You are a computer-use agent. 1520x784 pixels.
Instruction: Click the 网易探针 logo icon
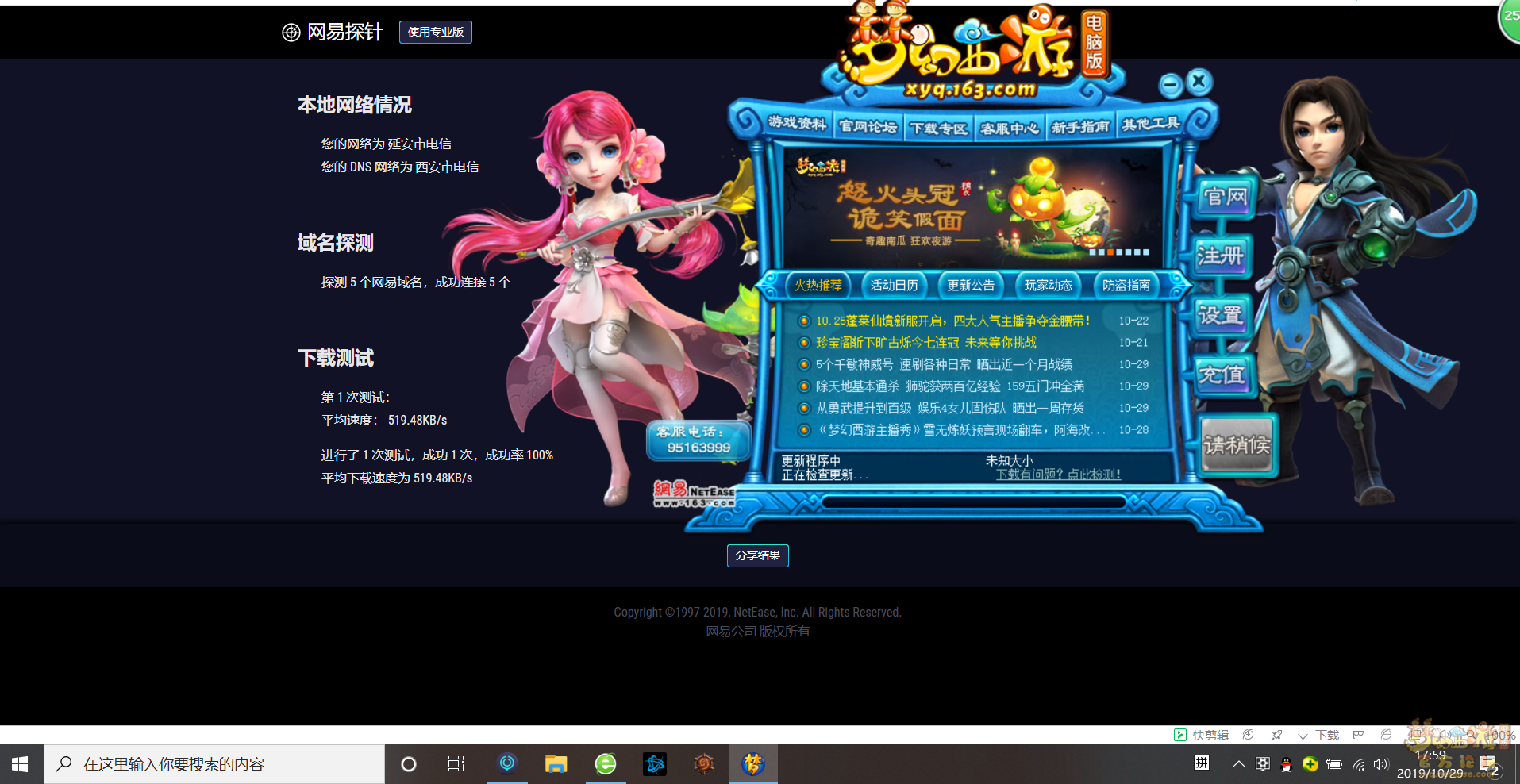point(291,33)
